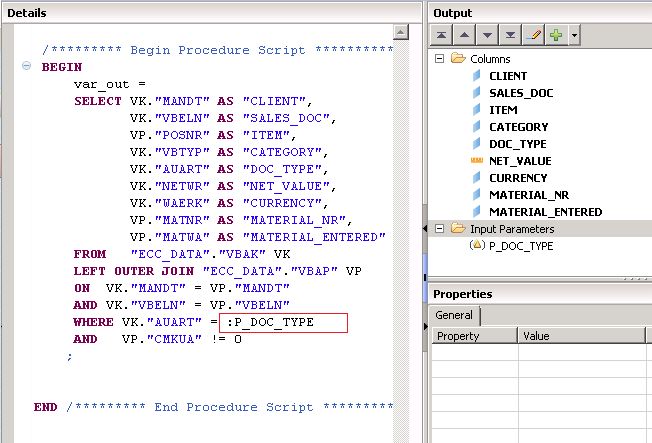Select the CURRENCY column
This screenshot has width=652, height=443.
(x=518, y=178)
